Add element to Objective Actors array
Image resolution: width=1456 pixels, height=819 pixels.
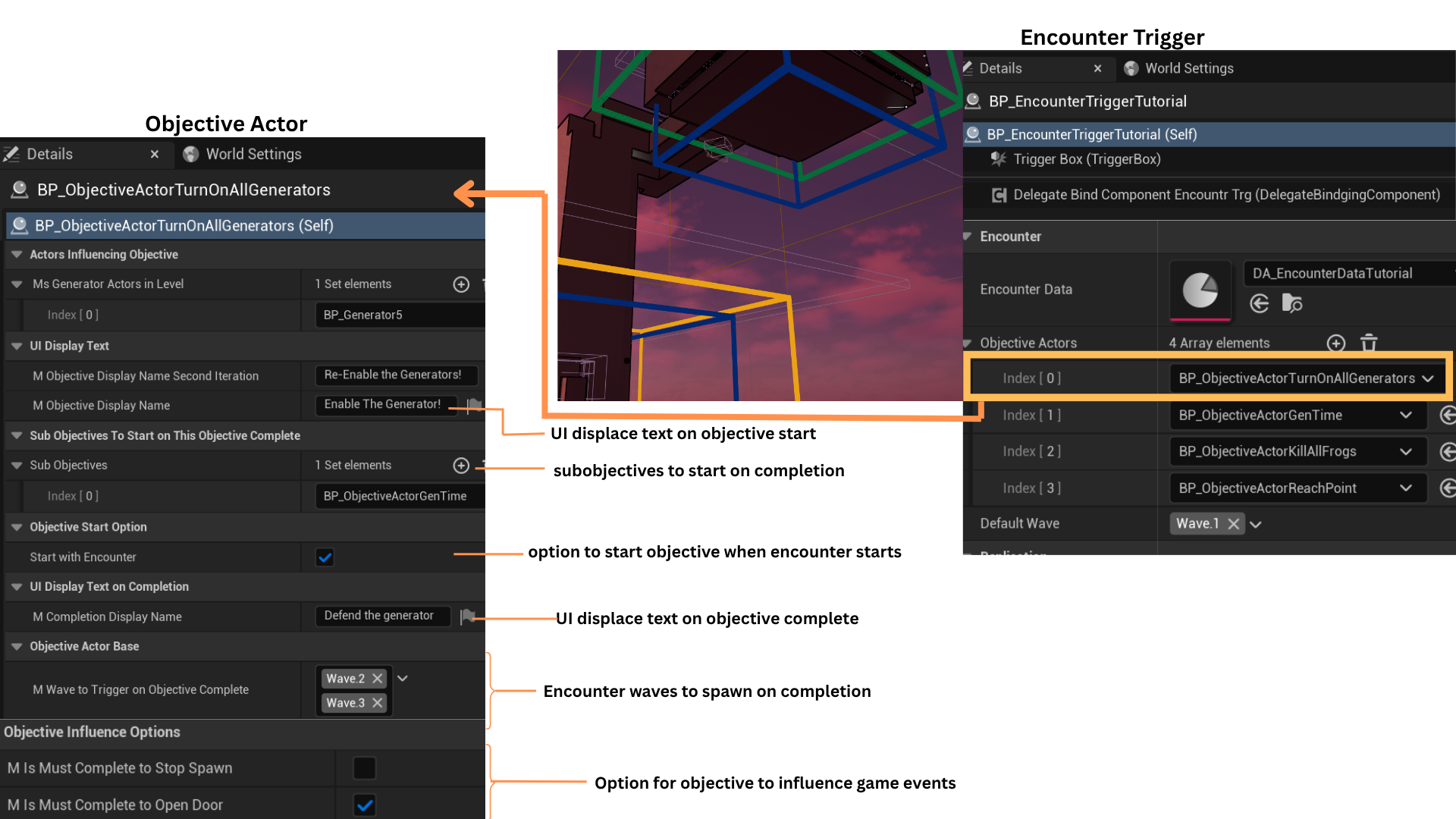coord(1336,344)
